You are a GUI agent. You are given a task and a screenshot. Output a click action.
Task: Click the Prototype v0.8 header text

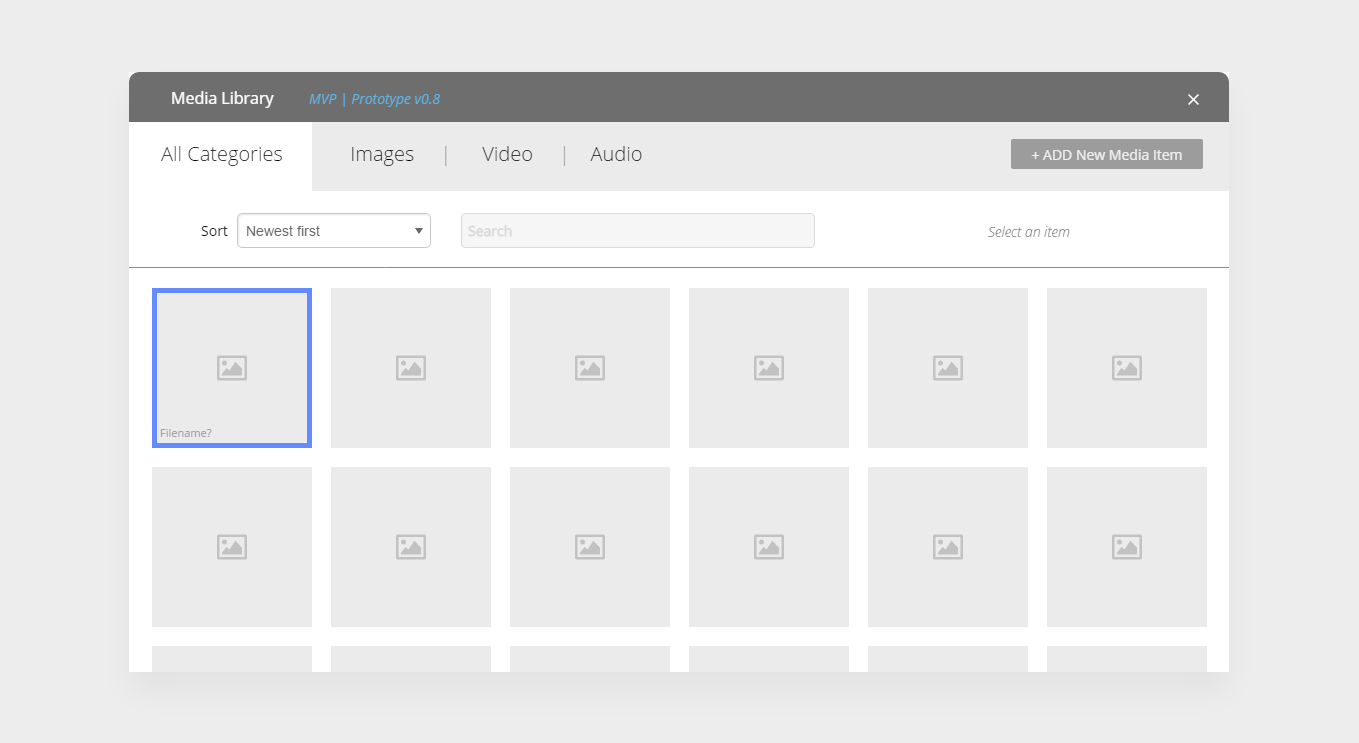[x=374, y=99]
